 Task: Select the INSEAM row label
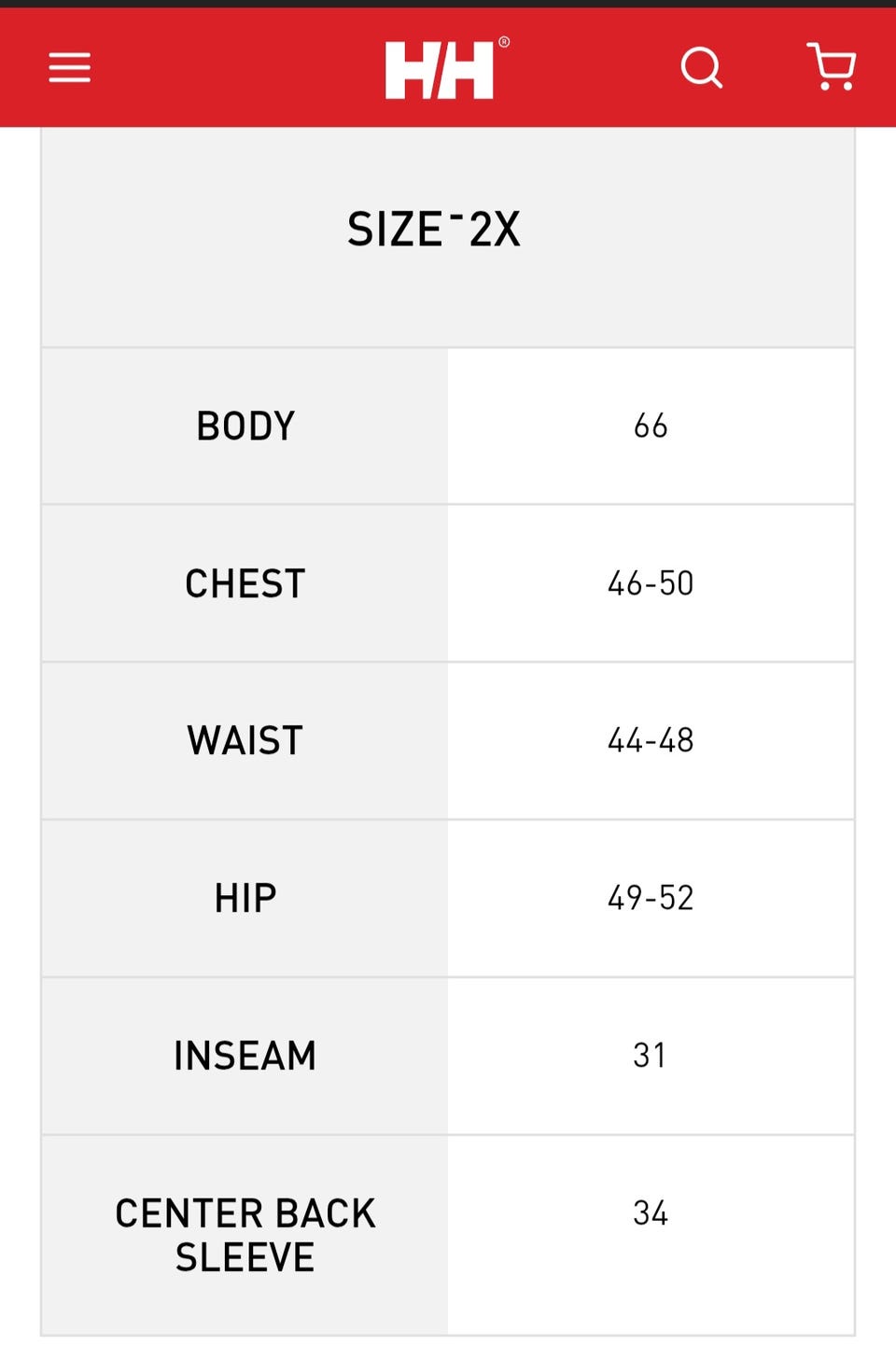(x=245, y=1057)
